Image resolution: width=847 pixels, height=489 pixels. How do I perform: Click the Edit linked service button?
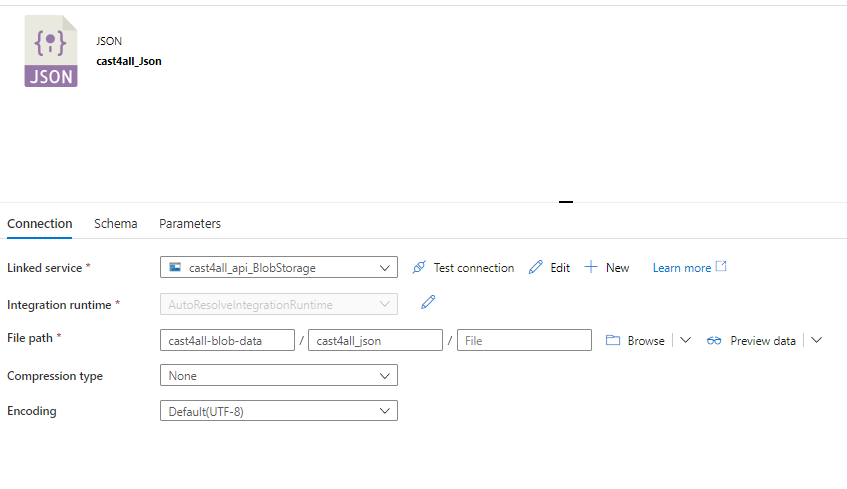coord(549,267)
